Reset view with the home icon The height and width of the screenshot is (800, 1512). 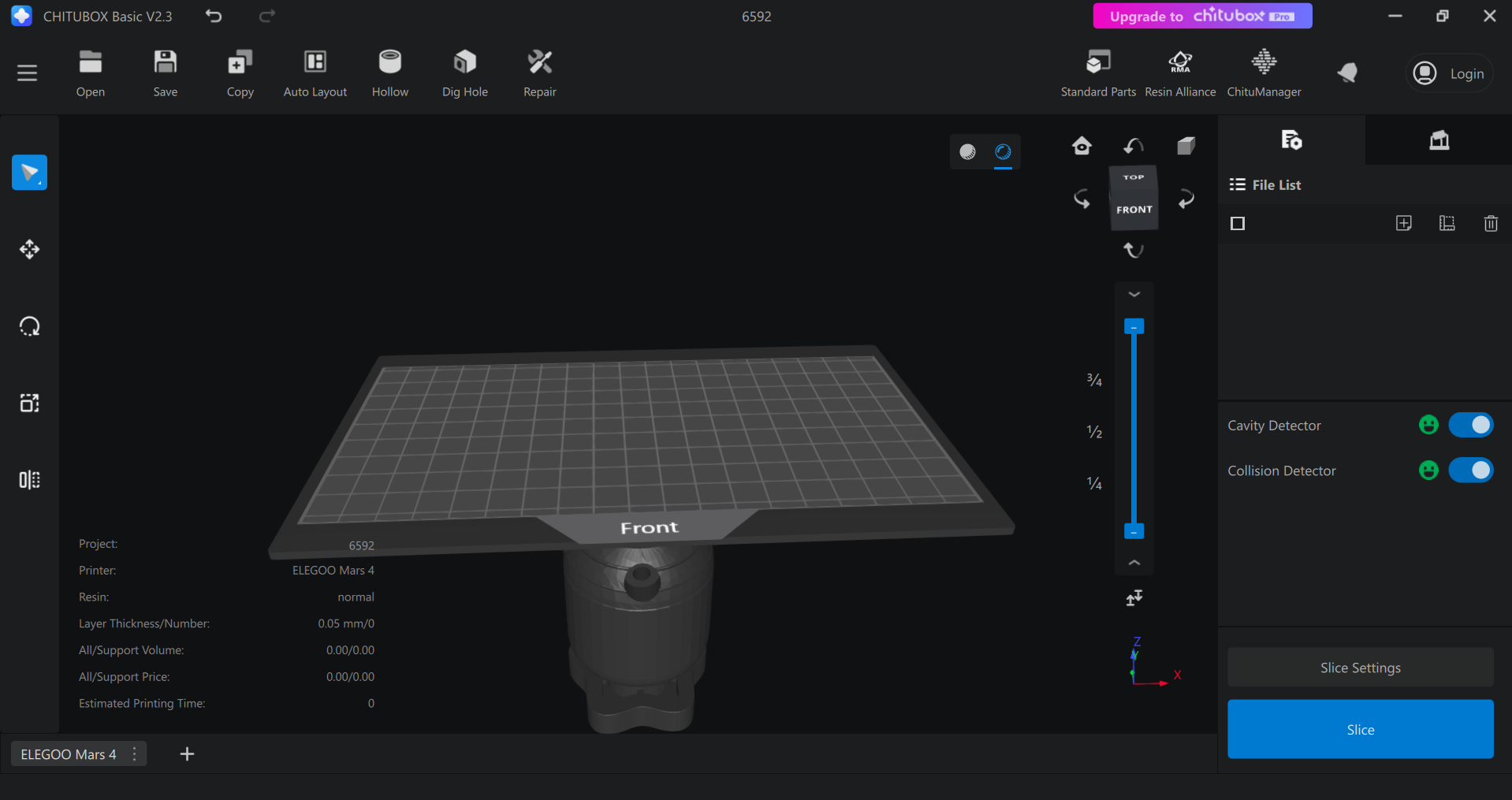[1082, 146]
